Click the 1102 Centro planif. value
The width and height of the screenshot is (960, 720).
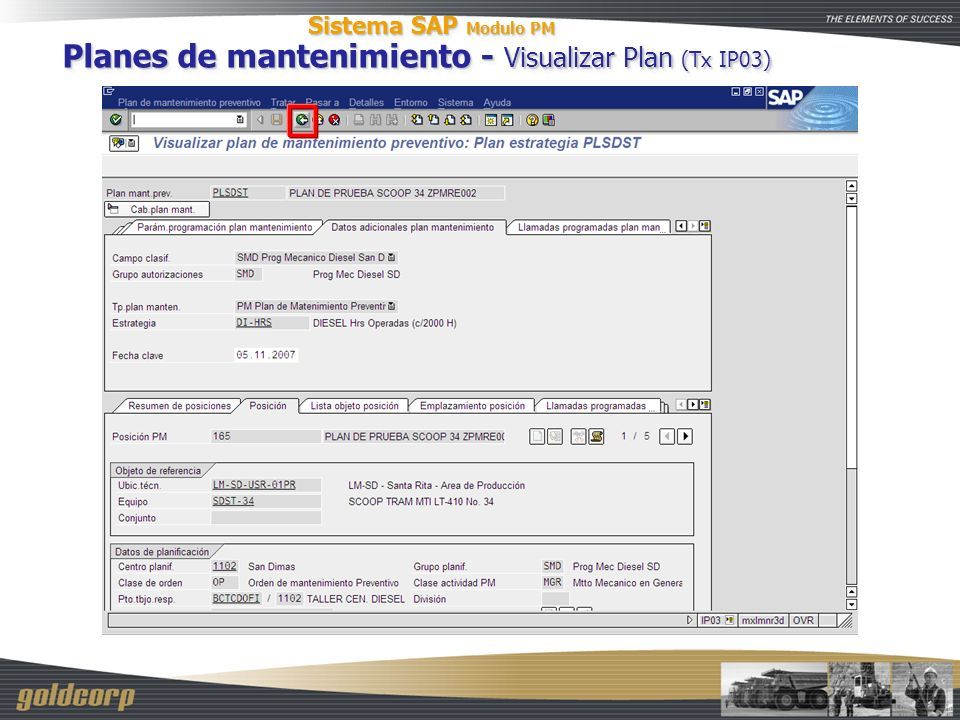coord(224,566)
